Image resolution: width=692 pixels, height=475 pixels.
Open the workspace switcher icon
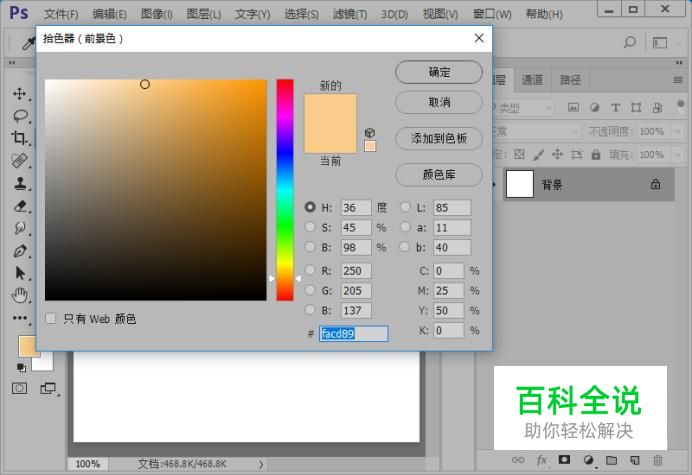[x=660, y=42]
